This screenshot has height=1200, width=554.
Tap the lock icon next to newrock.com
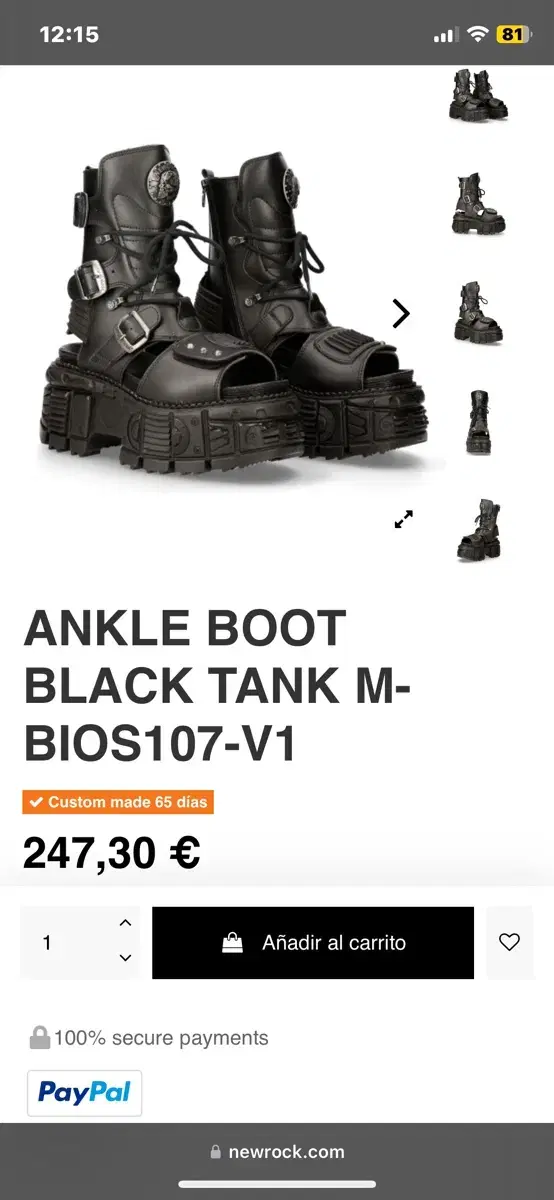pos(216,1152)
